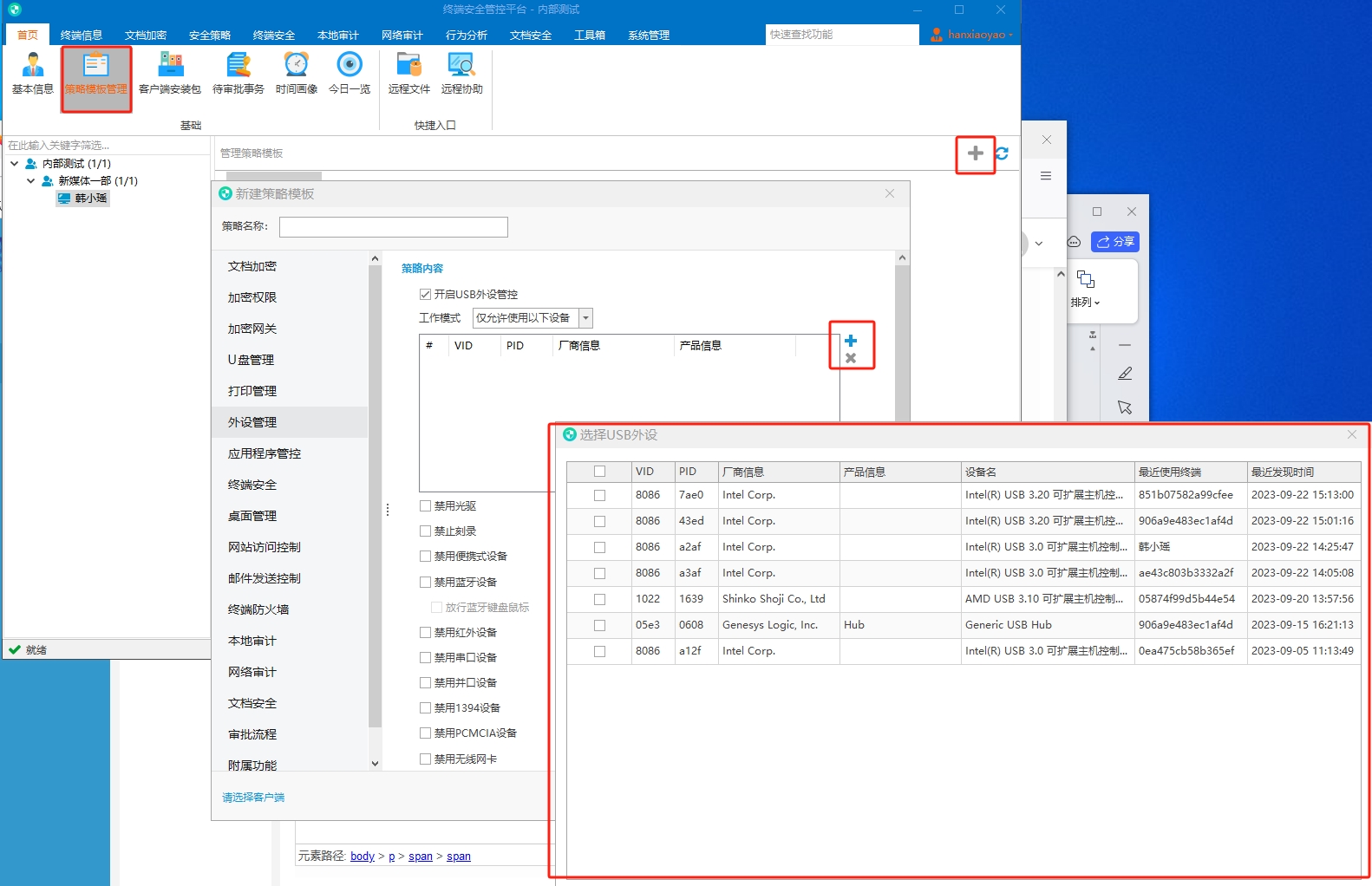Collapse 新媒体一部 tree node

click(x=30, y=180)
